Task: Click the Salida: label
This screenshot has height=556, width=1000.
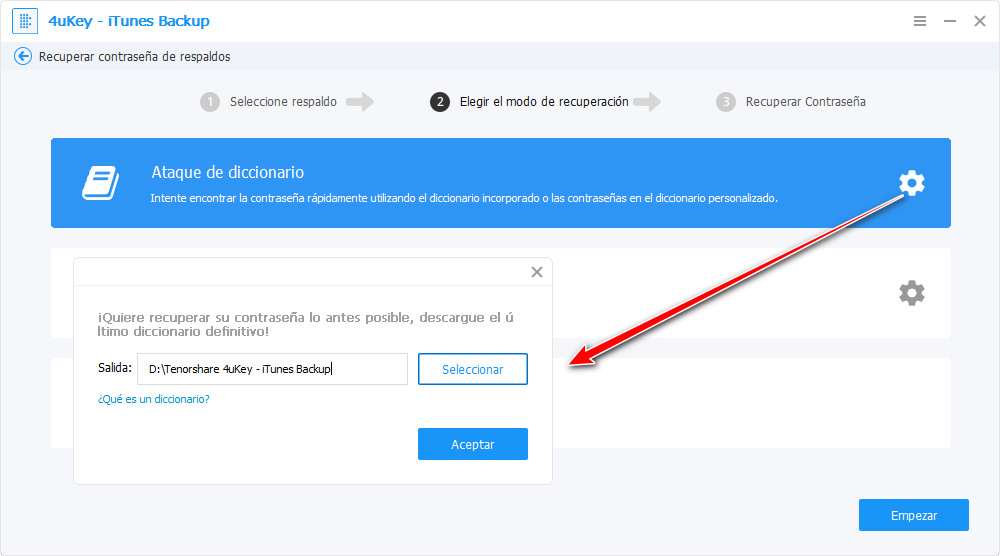Action: (115, 368)
